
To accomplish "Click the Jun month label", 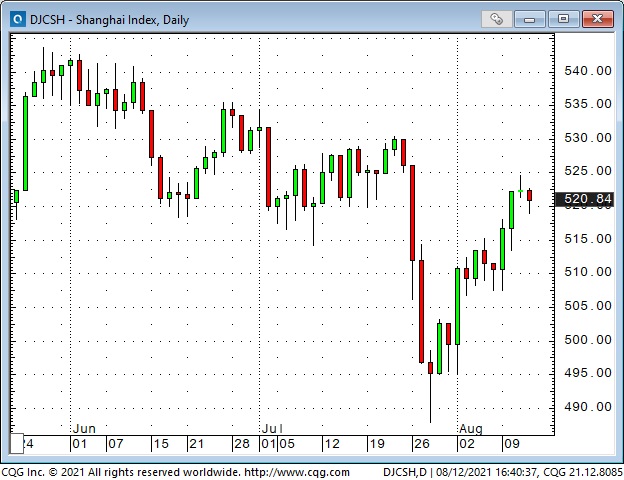I will (84, 429).
